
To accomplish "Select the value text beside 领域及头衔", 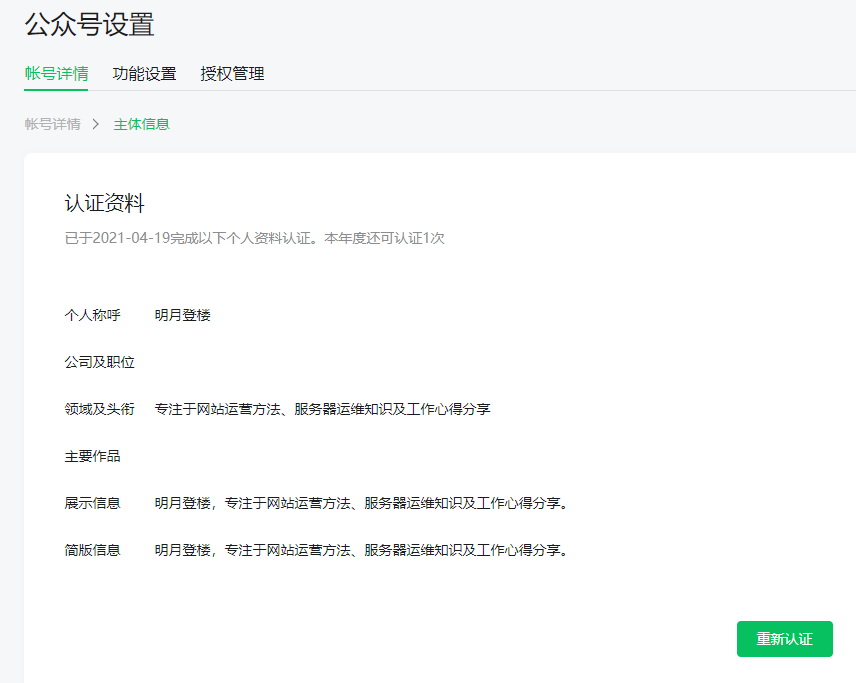I will [322, 409].
